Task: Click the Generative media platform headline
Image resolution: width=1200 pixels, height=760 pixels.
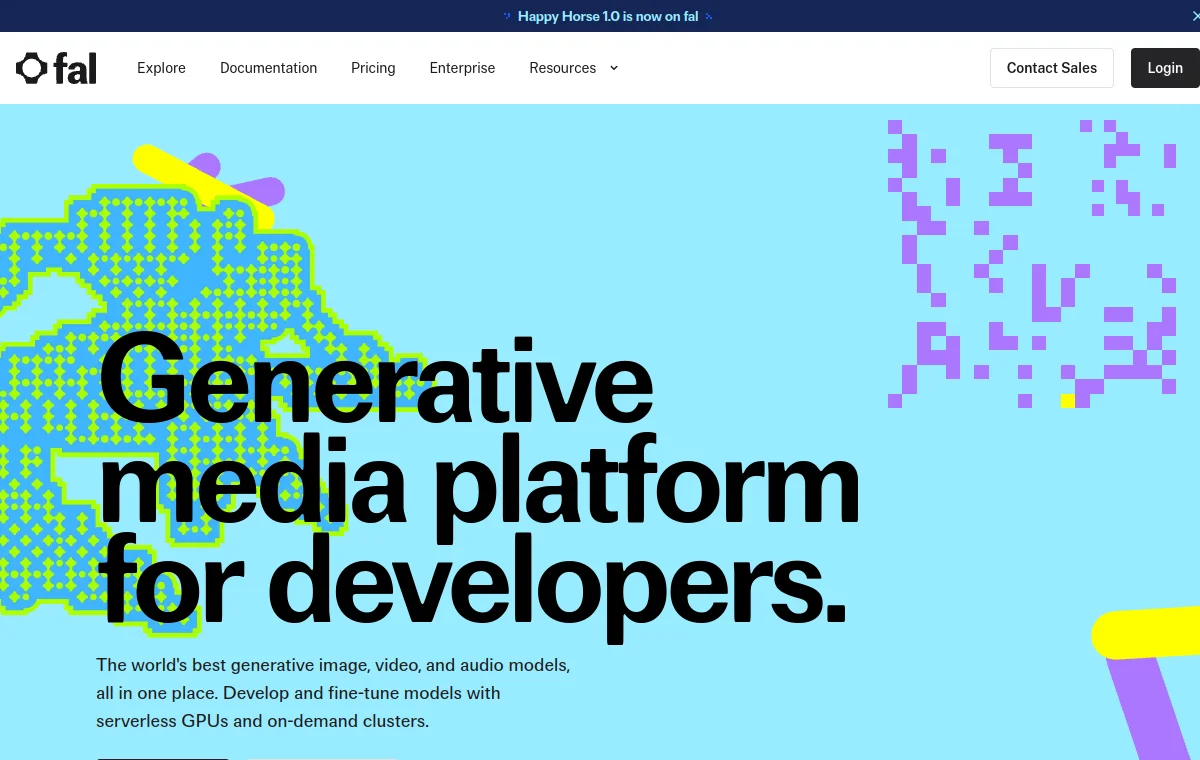Action: click(478, 485)
